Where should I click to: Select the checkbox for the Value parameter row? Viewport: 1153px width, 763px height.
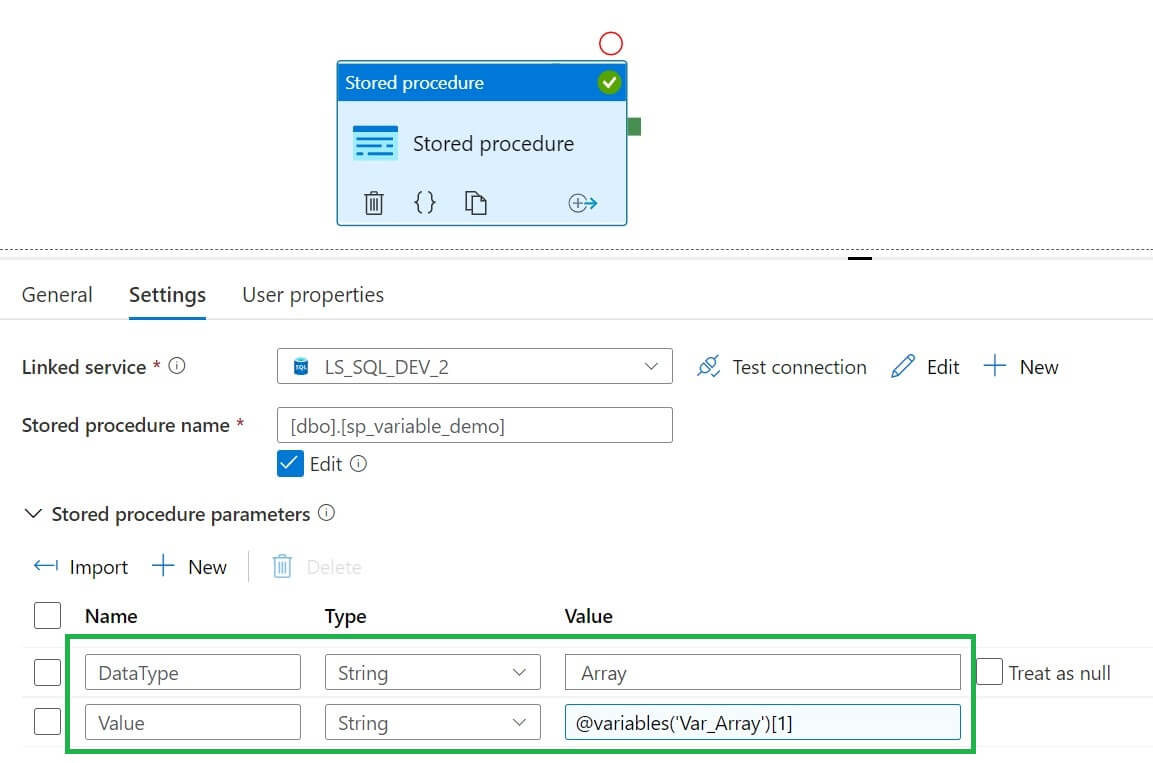47,722
